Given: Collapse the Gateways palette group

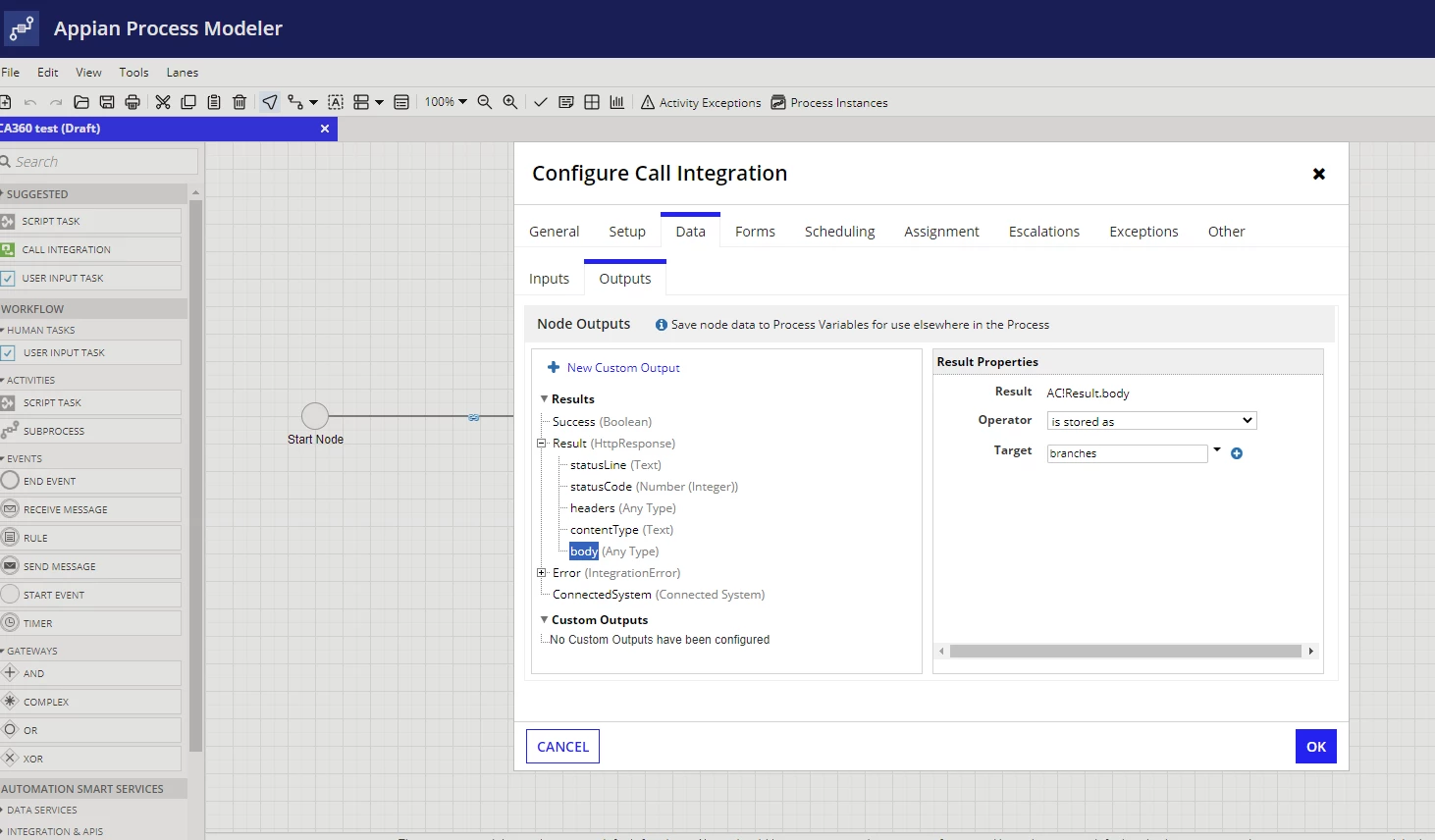Looking at the screenshot, I should tap(31, 651).
